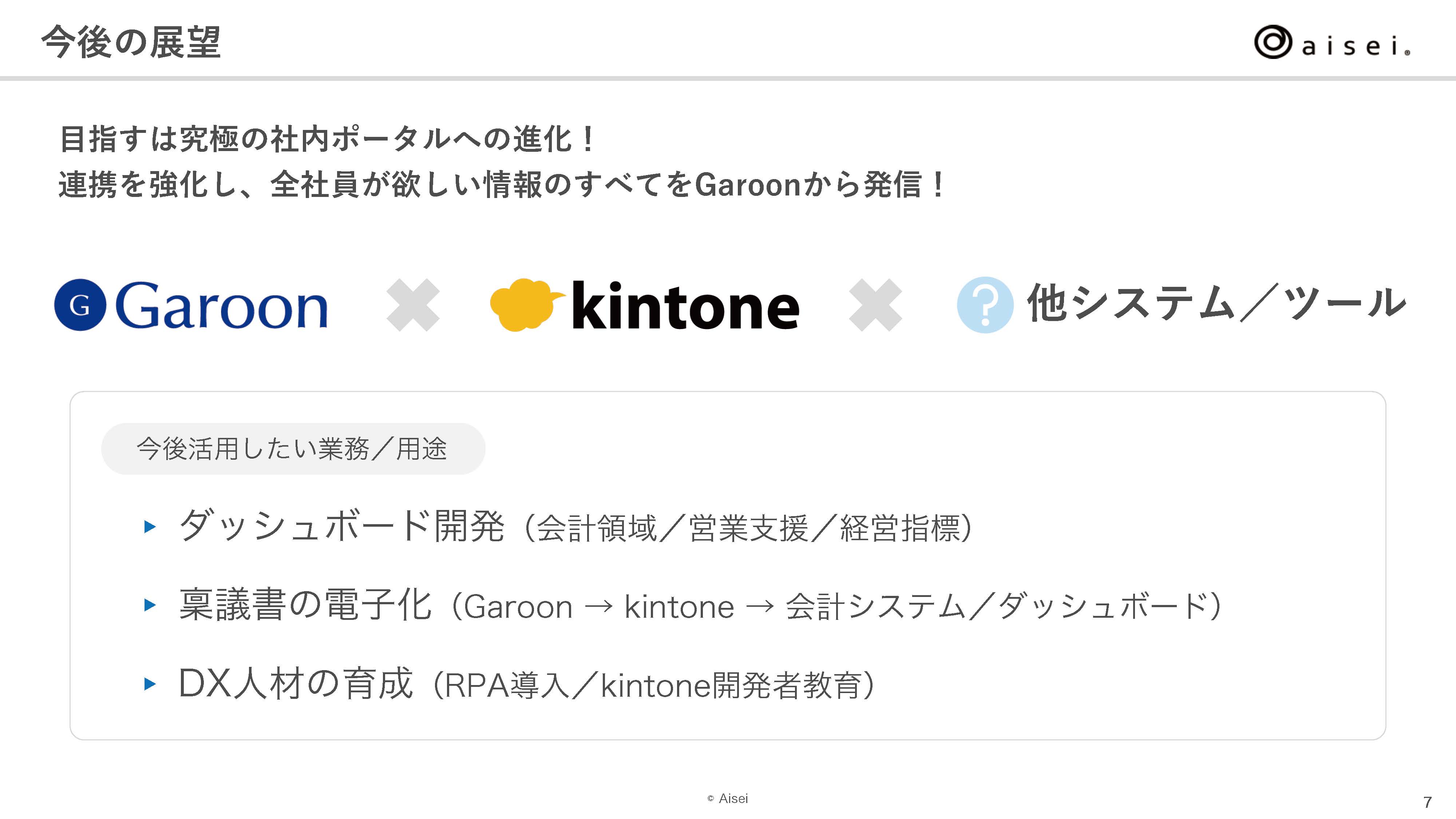Click the 他システム／ツール label
The width and height of the screenshot is (1456, 819).
(1216, 304)
